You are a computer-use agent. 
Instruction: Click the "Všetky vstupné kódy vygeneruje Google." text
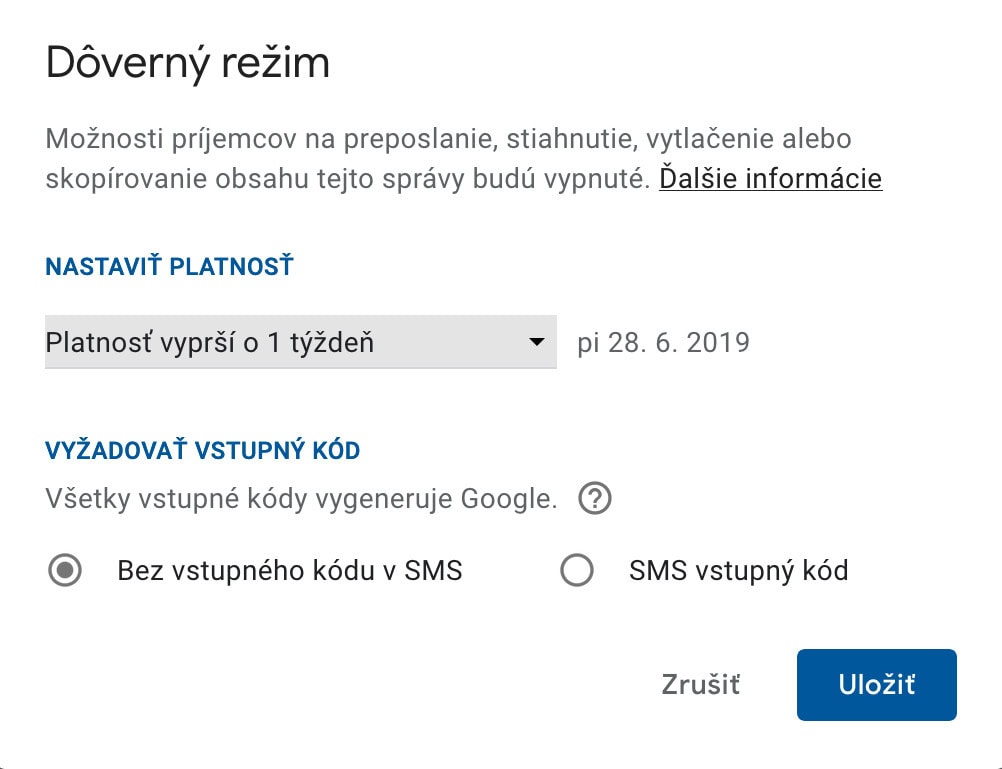(x=300, y=498)
